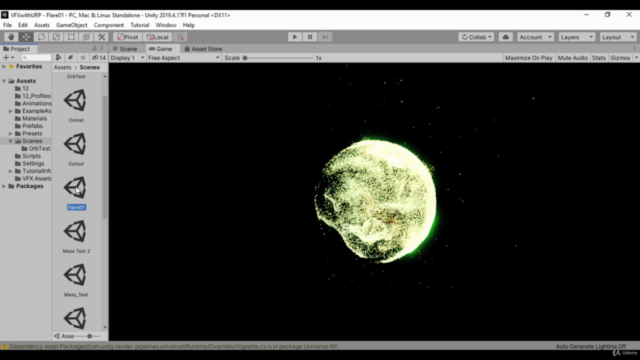Open the Free Aspect dropdown

(x=184, y=58)
